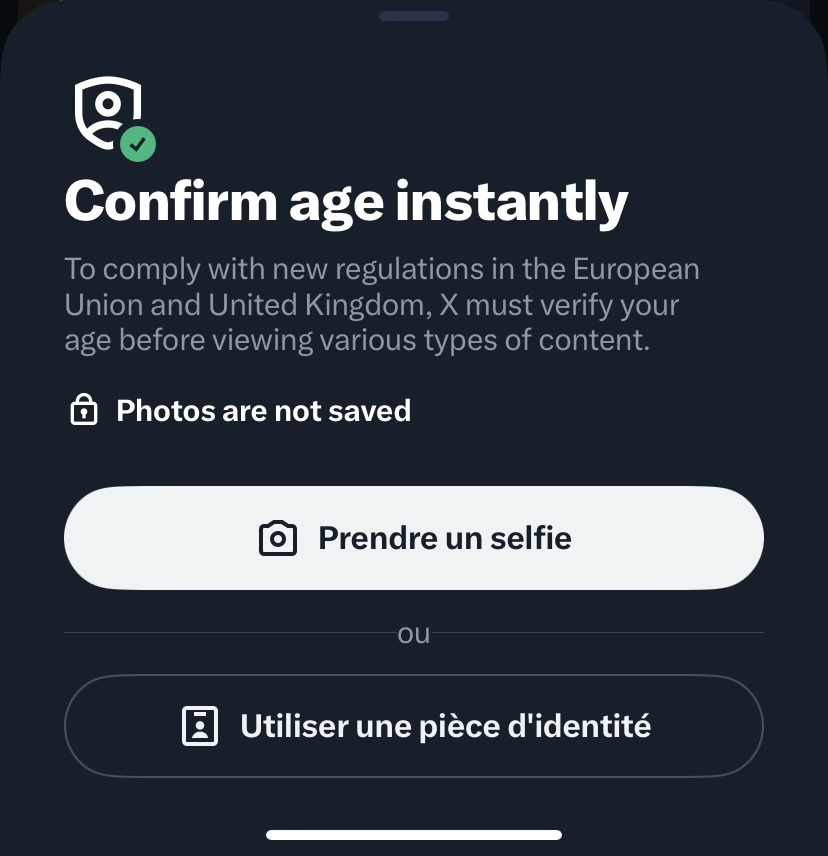This screenshot has width=828, height=856.
Task: Tap the Photos are not saved label
Action: click(x=263, y=410)
